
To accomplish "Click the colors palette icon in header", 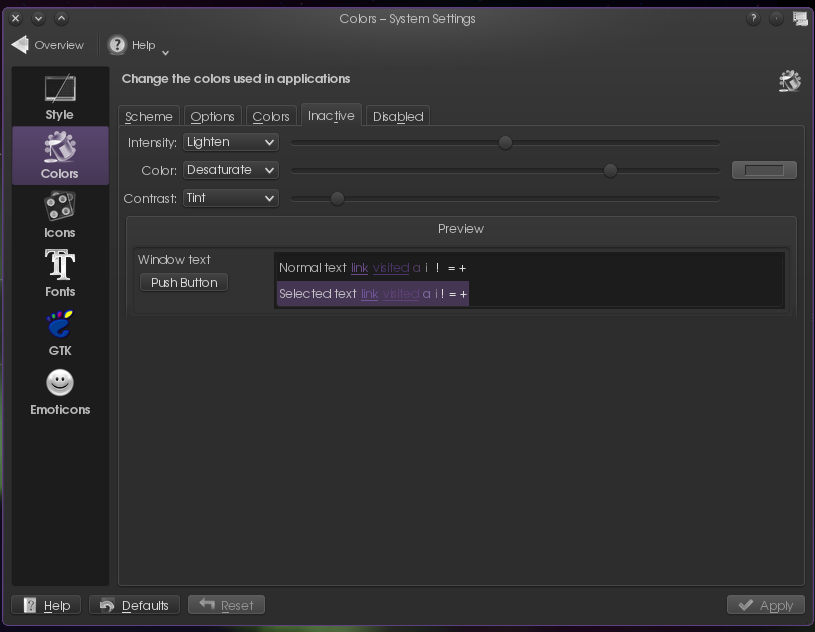I will click(790, 81).
